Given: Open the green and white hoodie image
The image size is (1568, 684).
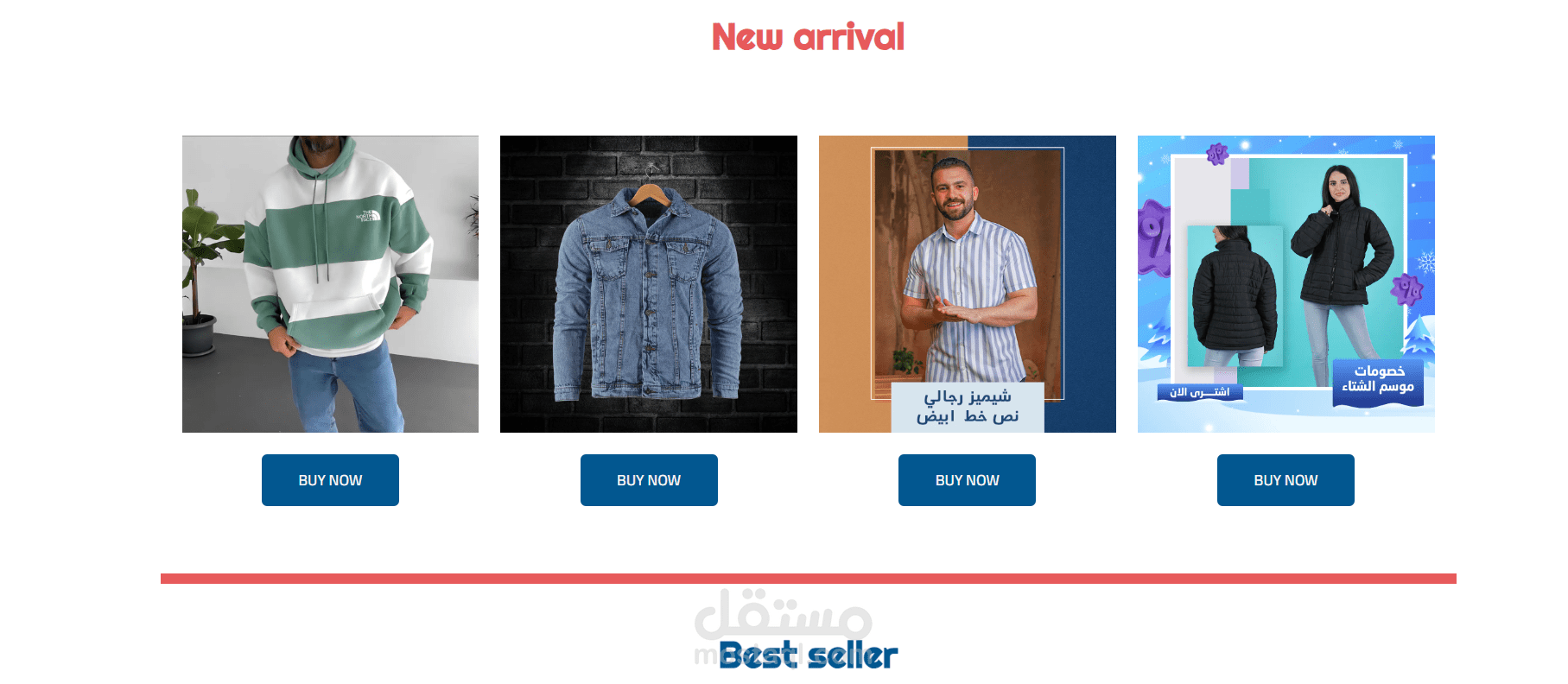Looking at the screenshot, I should (330, 284).
